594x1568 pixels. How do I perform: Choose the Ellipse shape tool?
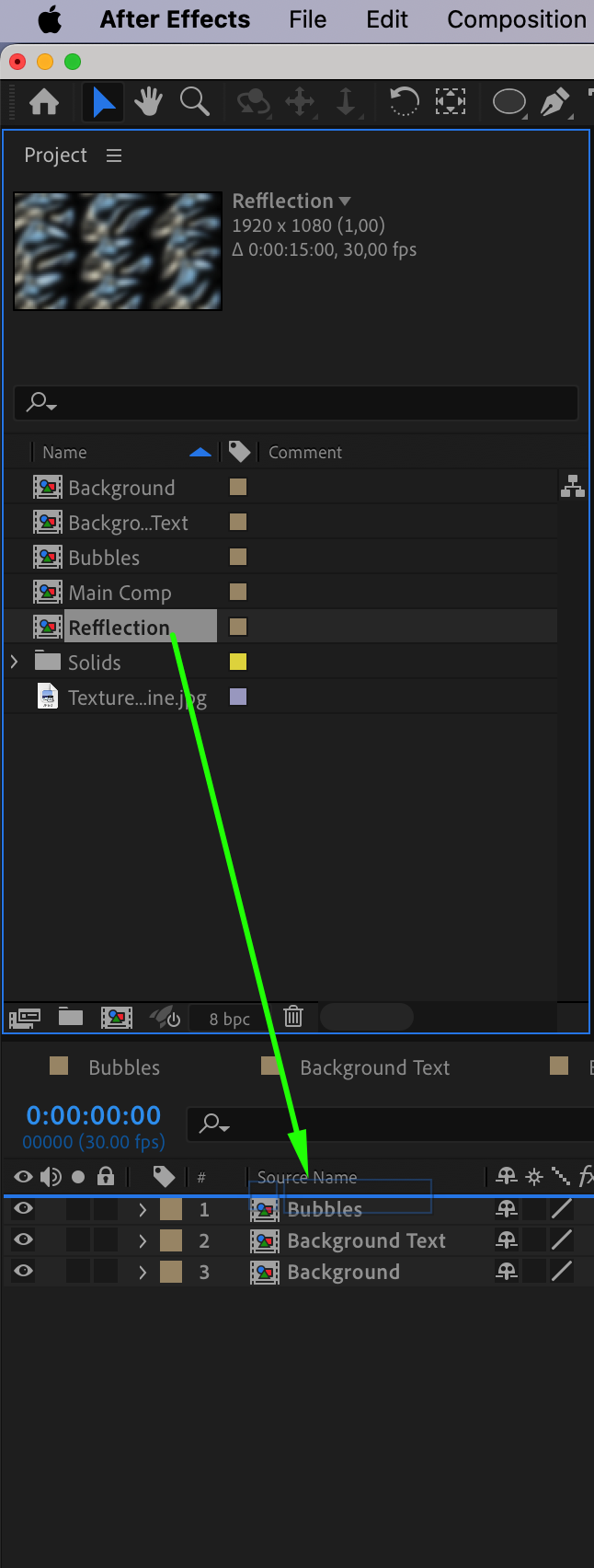508,101
